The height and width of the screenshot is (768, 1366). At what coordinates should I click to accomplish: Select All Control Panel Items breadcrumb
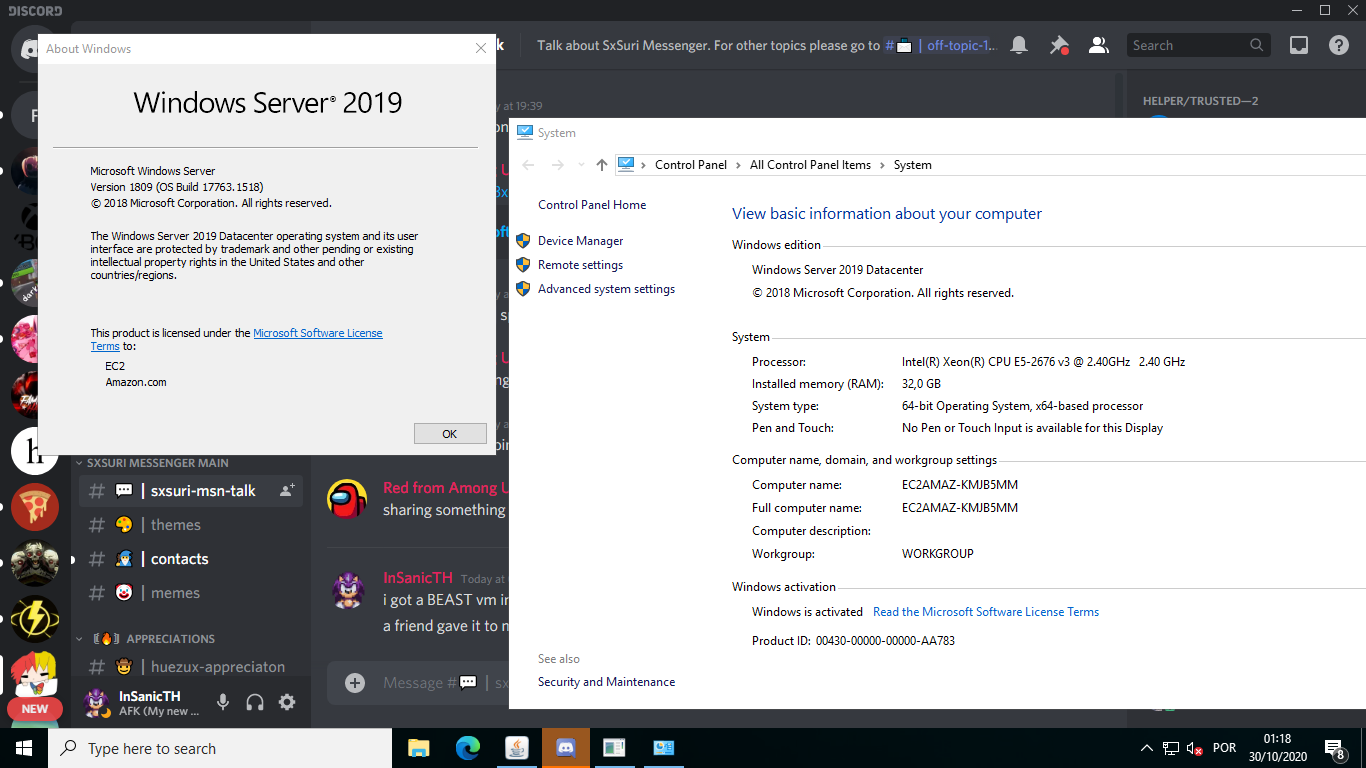pos(810,165)
